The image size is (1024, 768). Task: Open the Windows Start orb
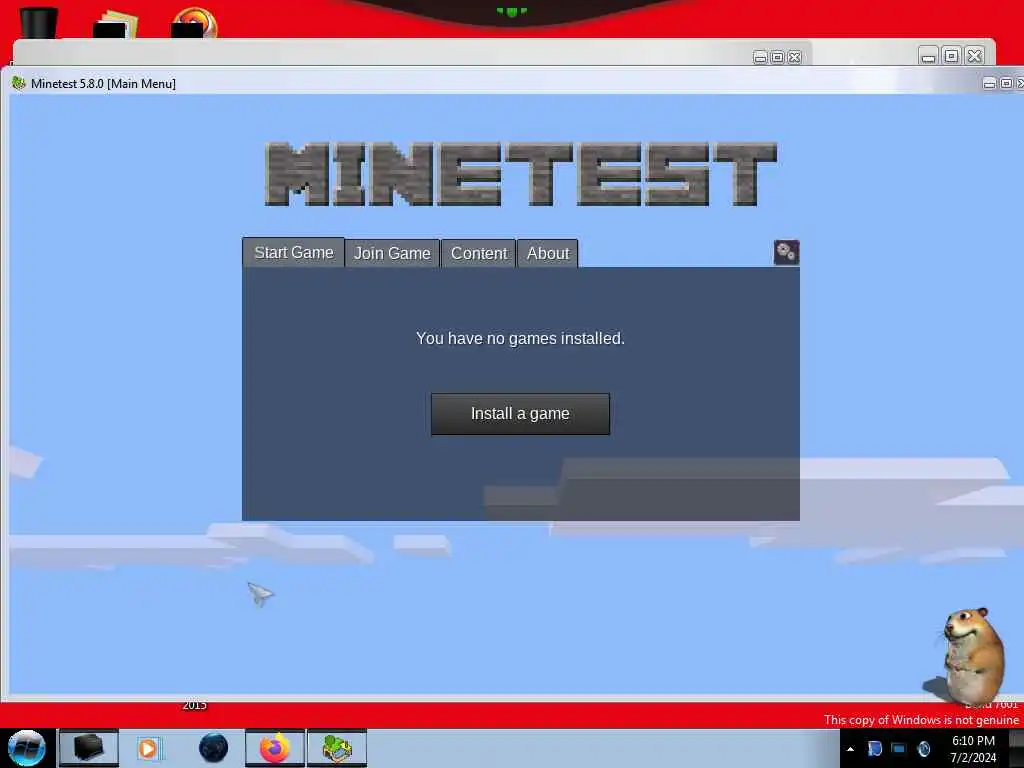tap(26, 748)
